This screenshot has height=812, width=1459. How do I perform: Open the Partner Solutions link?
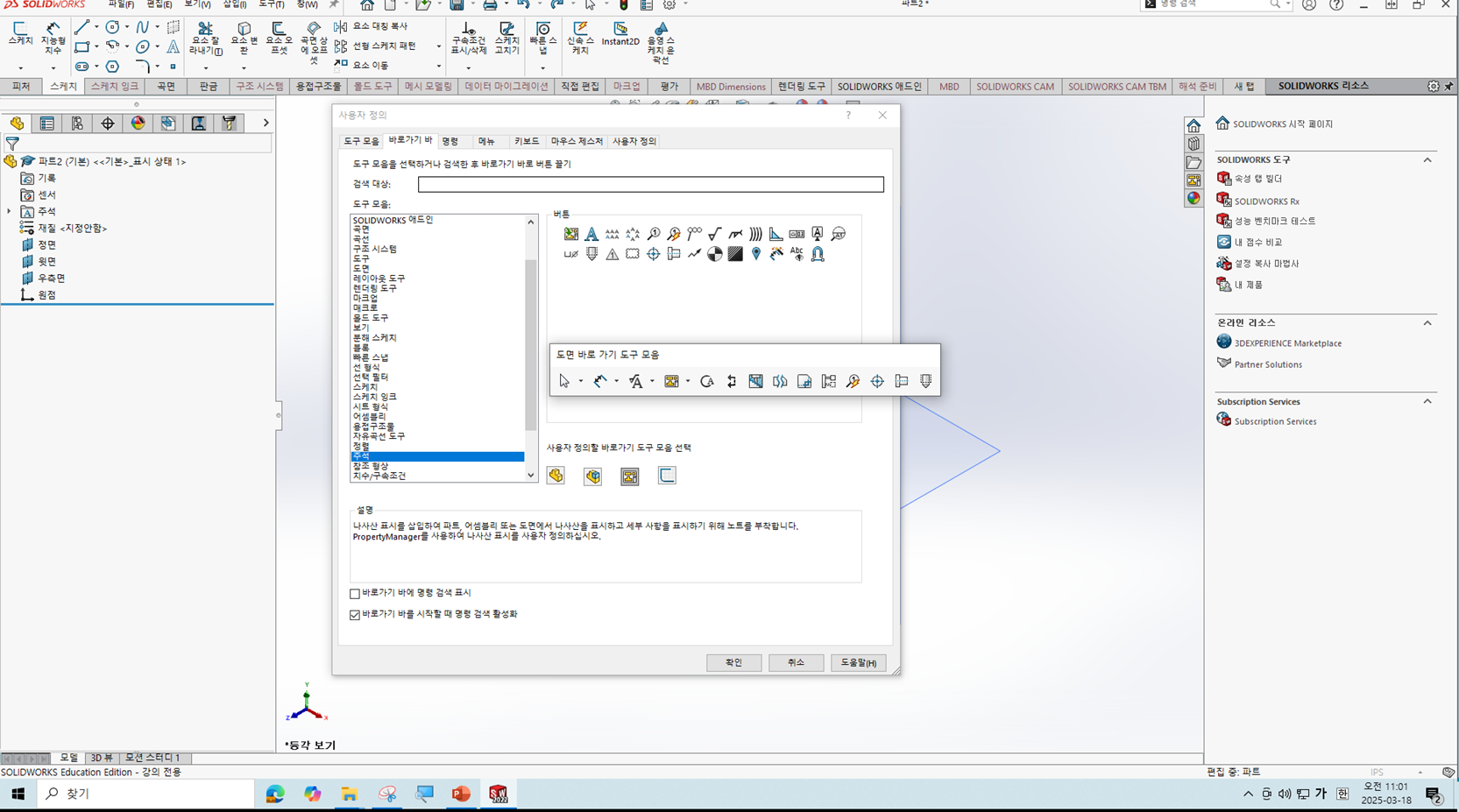1268,364
